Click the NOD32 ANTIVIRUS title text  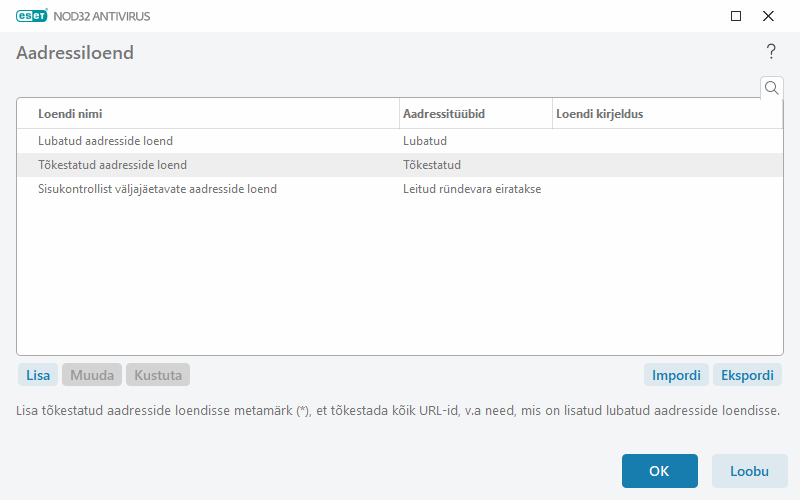(102, 16)
